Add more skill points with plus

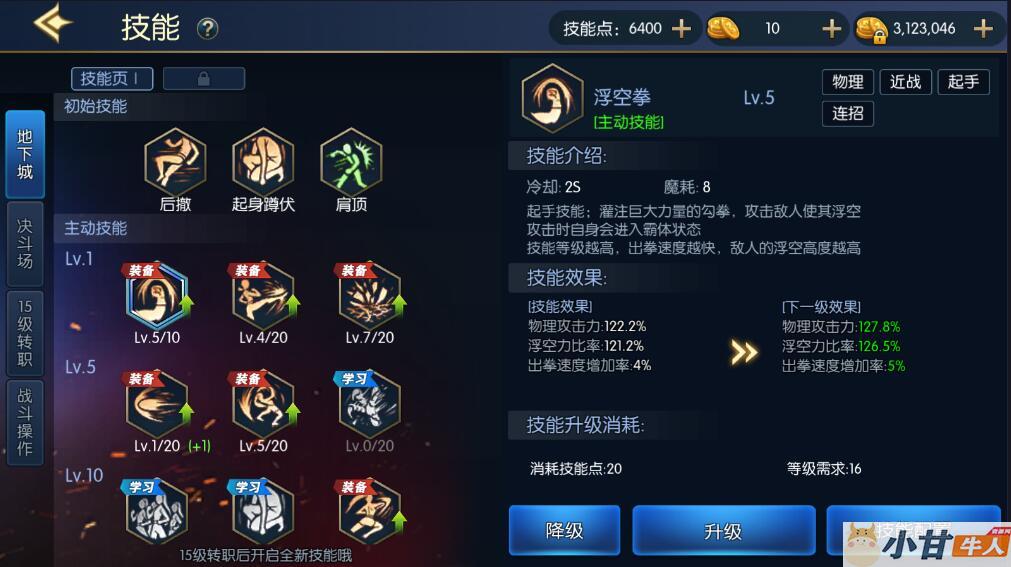681,28
